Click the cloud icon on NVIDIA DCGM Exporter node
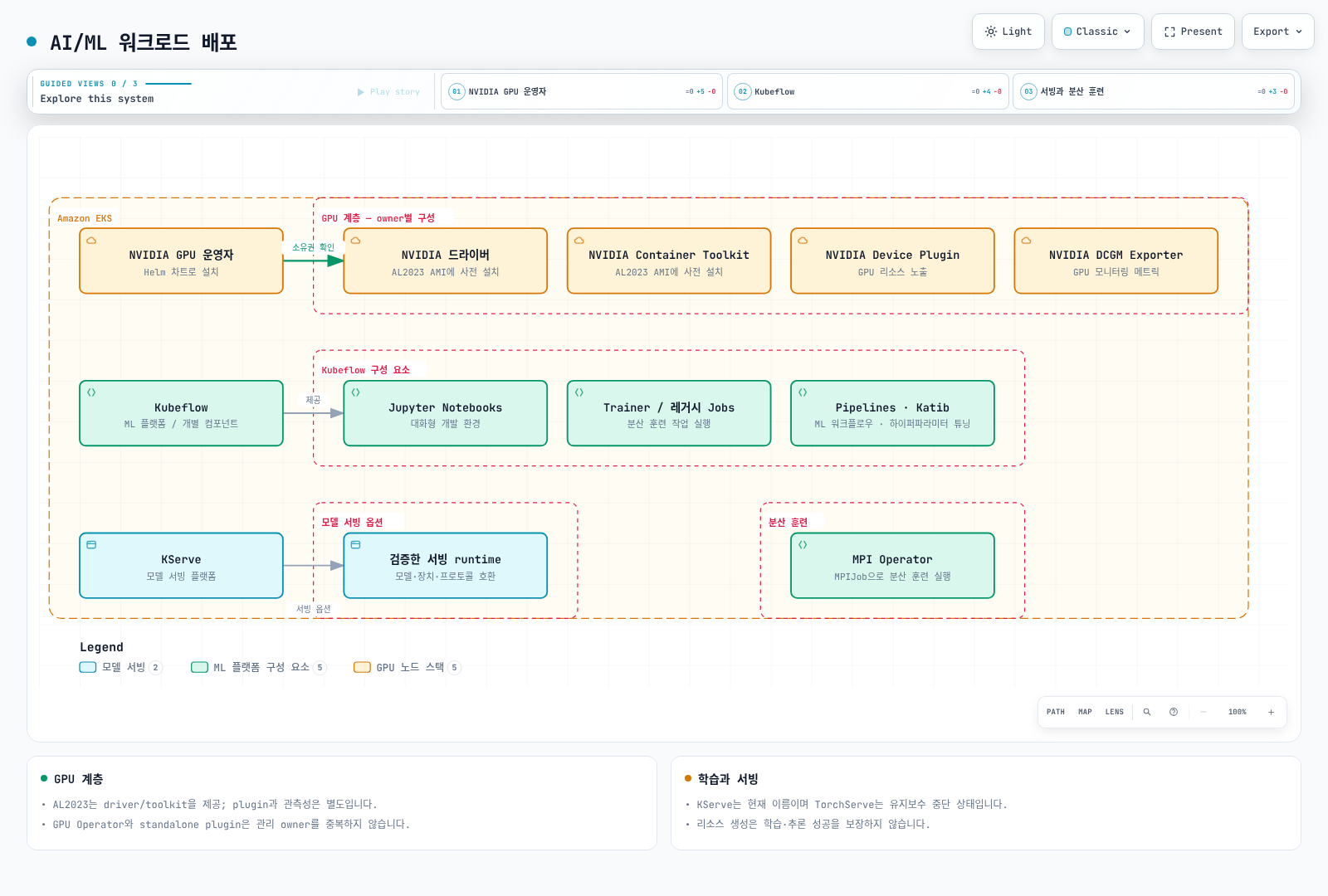This screenshot has width=1328, height=896. pyautogui.click(x=1026, y=241)
